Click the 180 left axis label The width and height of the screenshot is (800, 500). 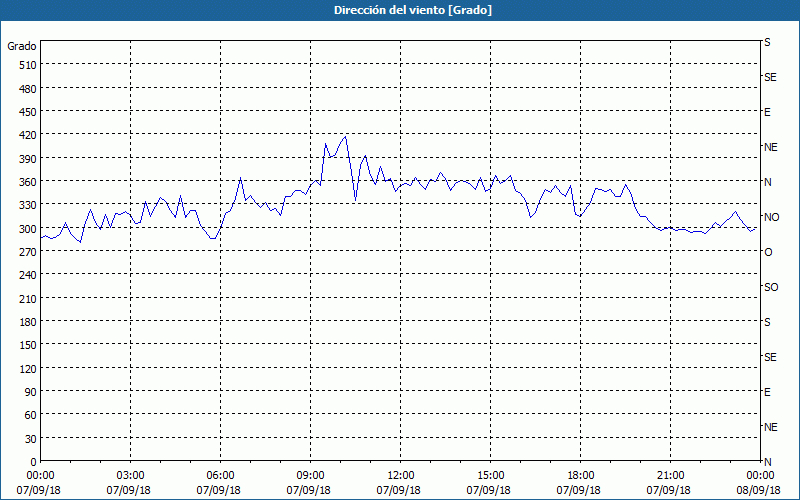(x=28, y=322)
